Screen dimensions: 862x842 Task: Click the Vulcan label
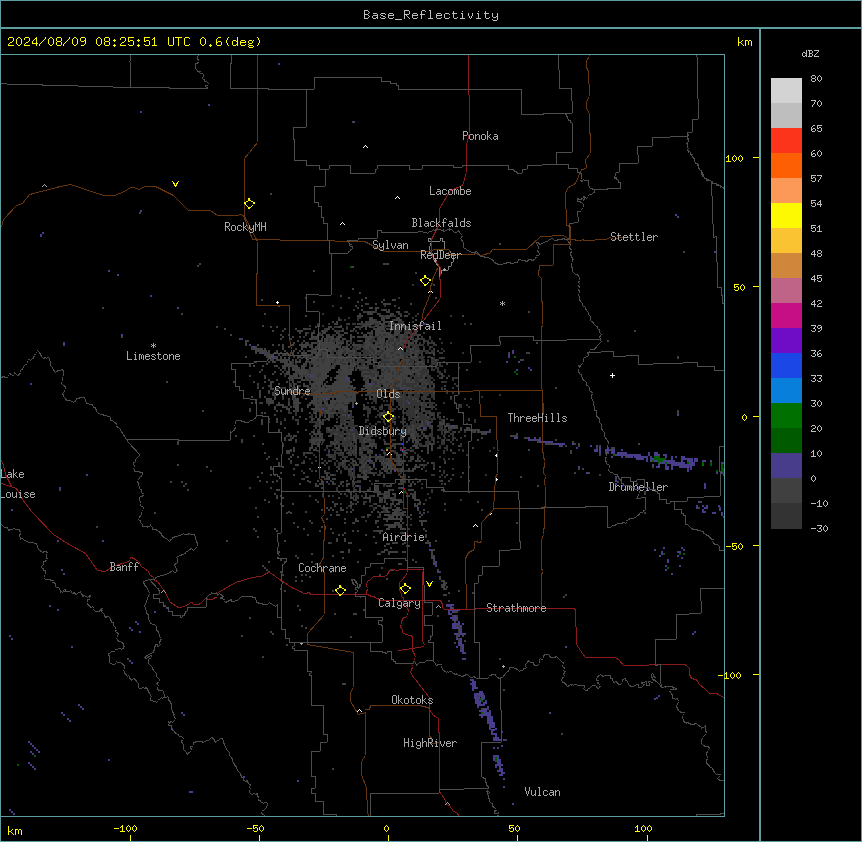click(543, 792)
